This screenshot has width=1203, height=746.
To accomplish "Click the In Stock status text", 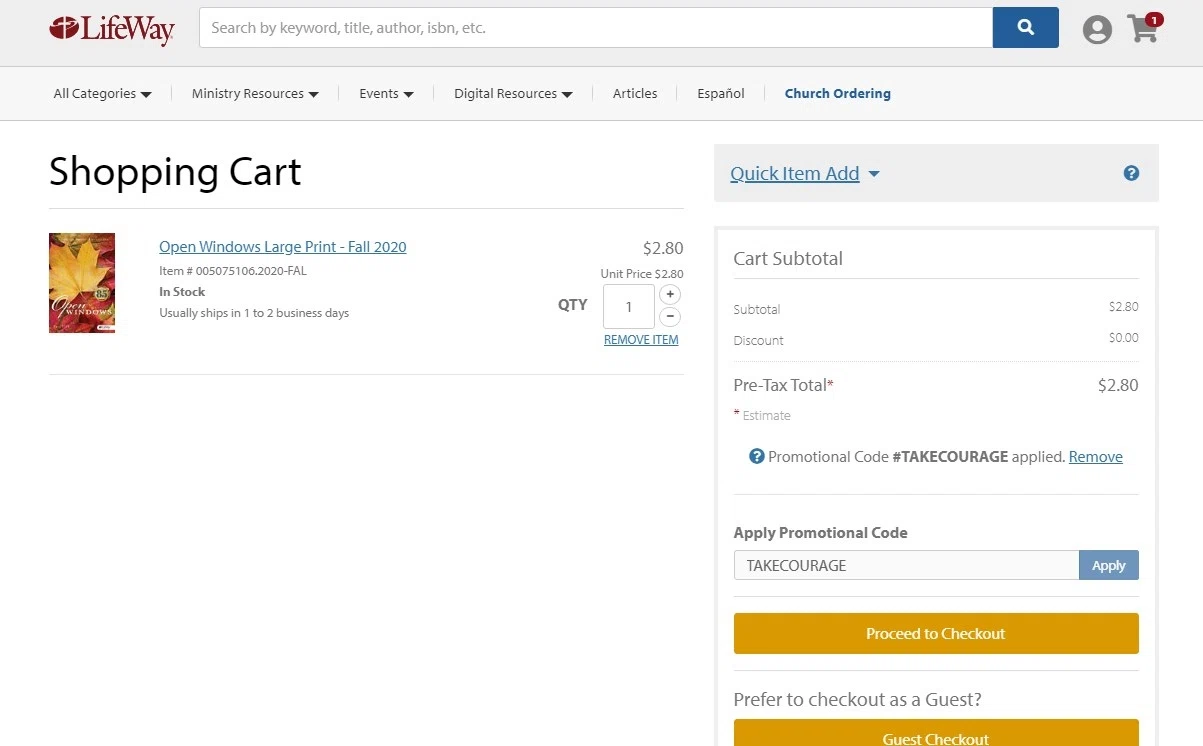I will [x=182, y=292].
